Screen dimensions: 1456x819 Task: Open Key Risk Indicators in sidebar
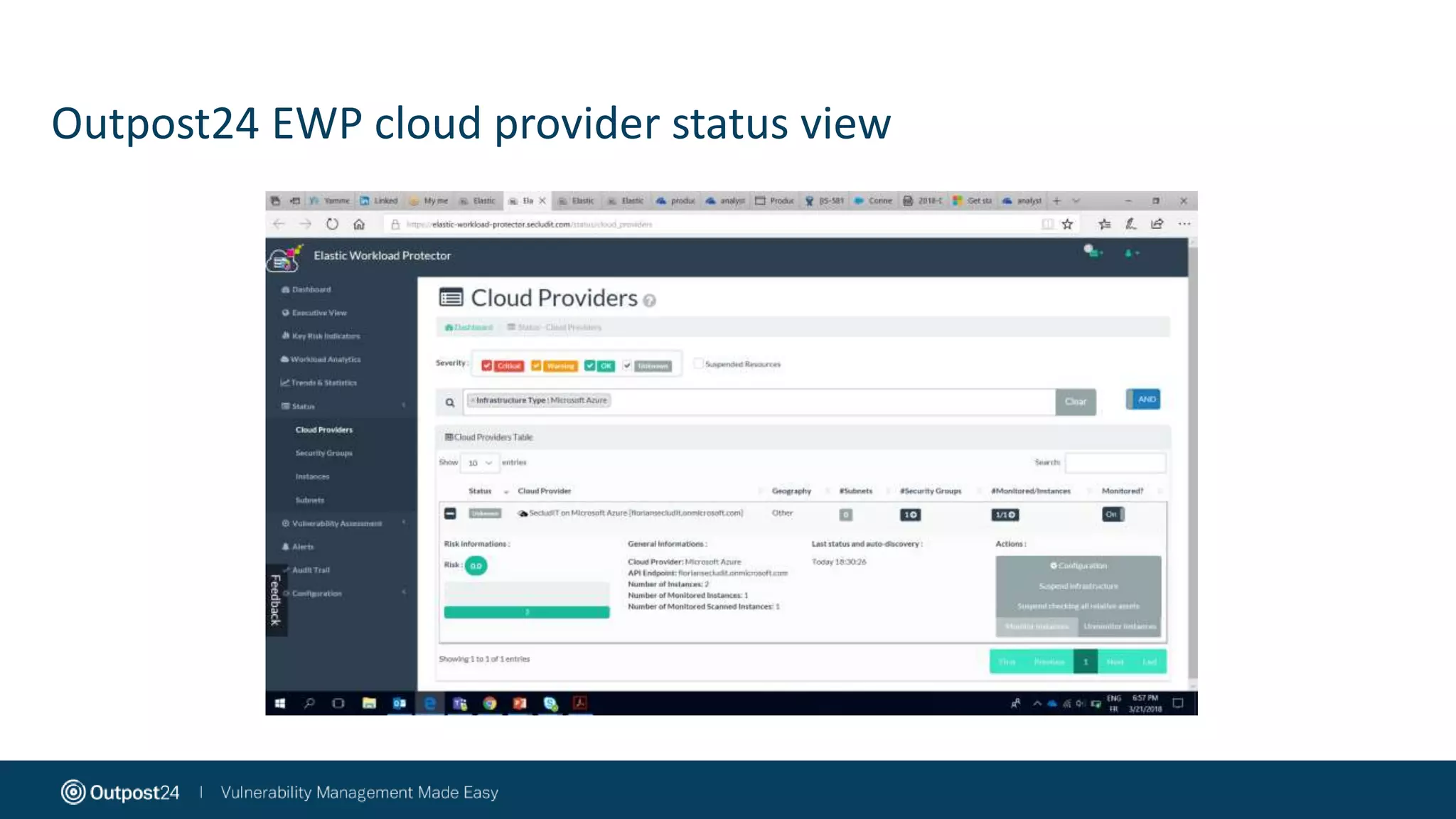[x=326, y=336]
